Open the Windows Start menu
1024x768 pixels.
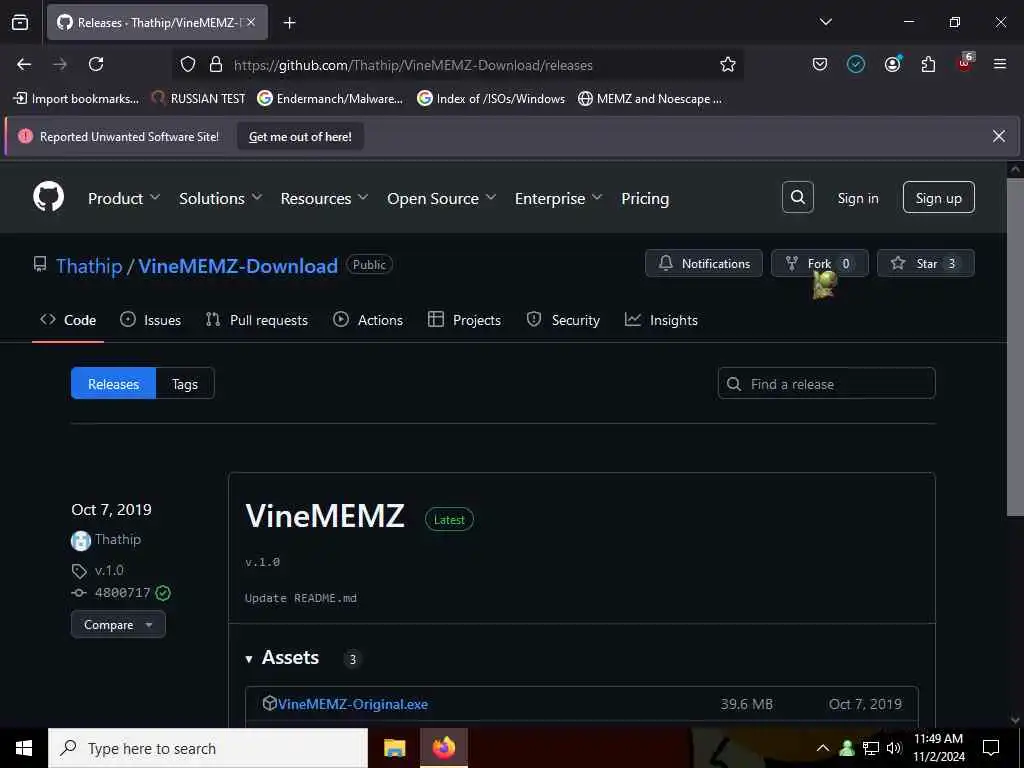tap(24, 748)
